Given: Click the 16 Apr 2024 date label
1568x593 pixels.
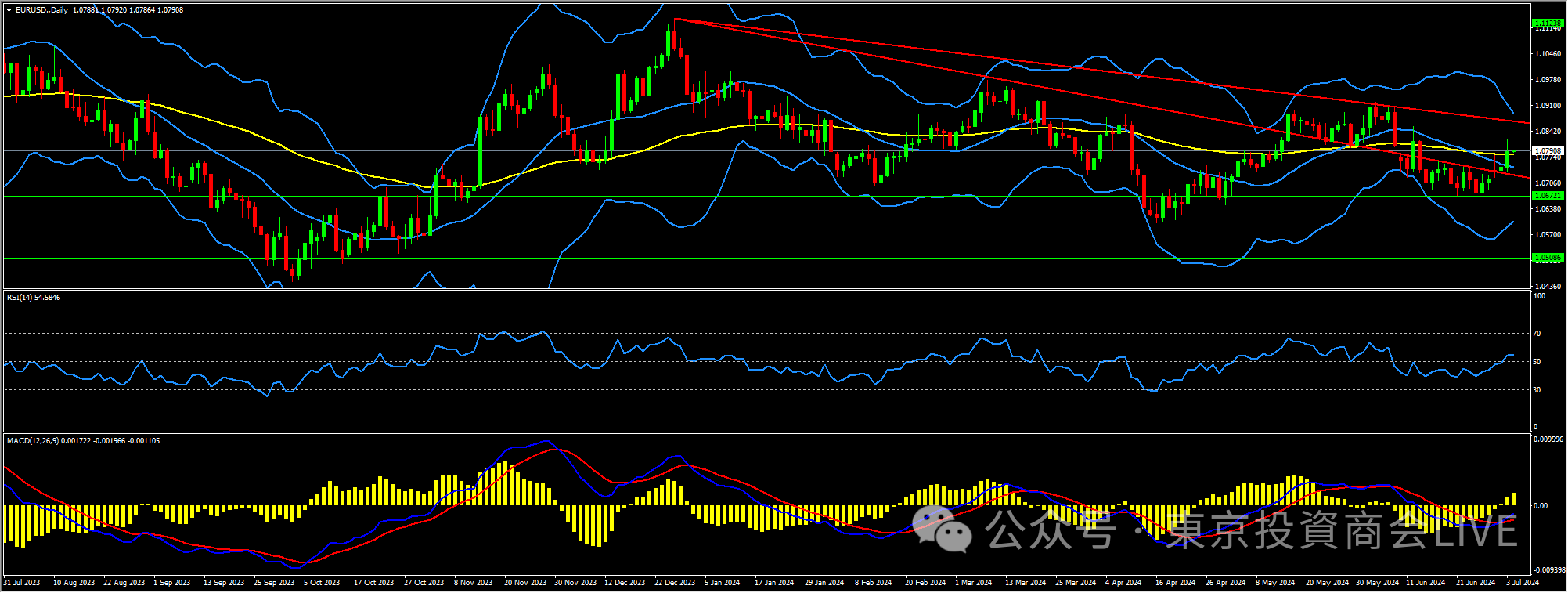Looking at the screenshot, I should point(1175,583).
